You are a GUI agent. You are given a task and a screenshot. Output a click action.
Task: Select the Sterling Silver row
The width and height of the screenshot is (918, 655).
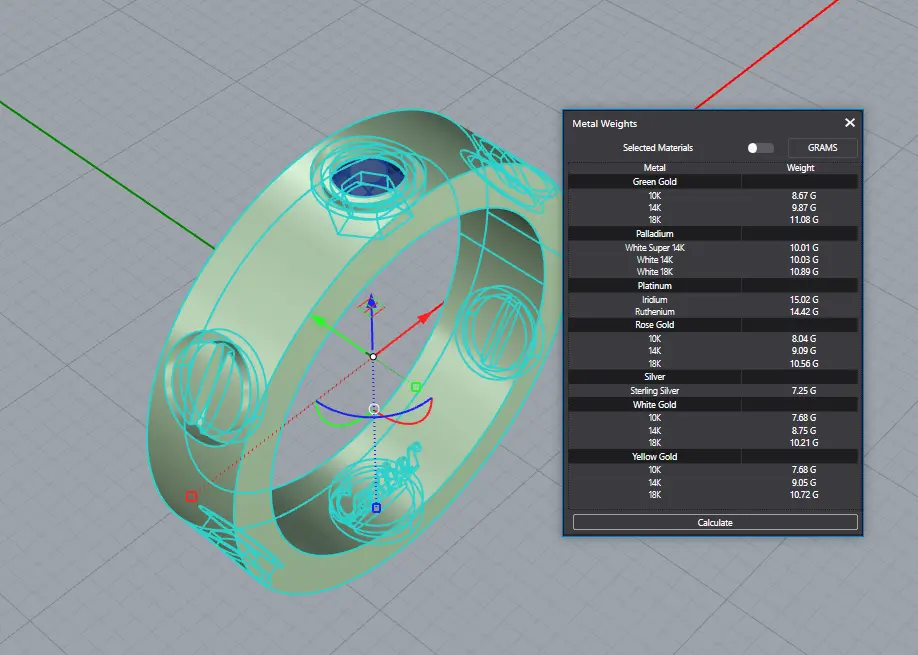[712, 391]
